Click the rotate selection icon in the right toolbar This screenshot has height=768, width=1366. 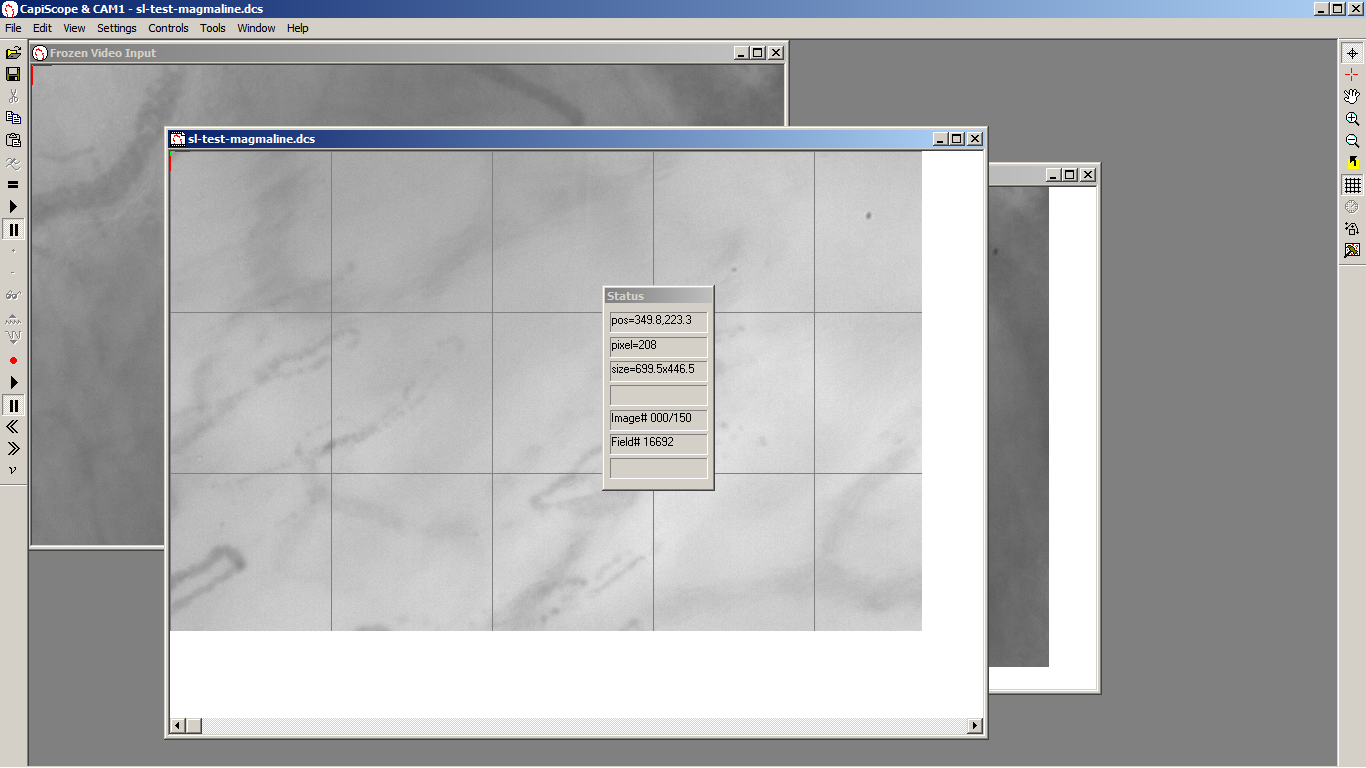1352,229
